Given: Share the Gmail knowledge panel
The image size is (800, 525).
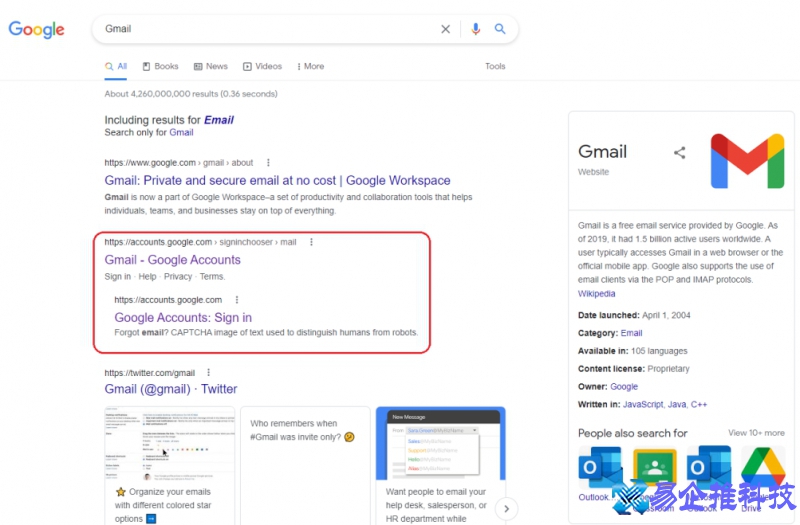Looking at the screenshot, I should pos(680,153).
